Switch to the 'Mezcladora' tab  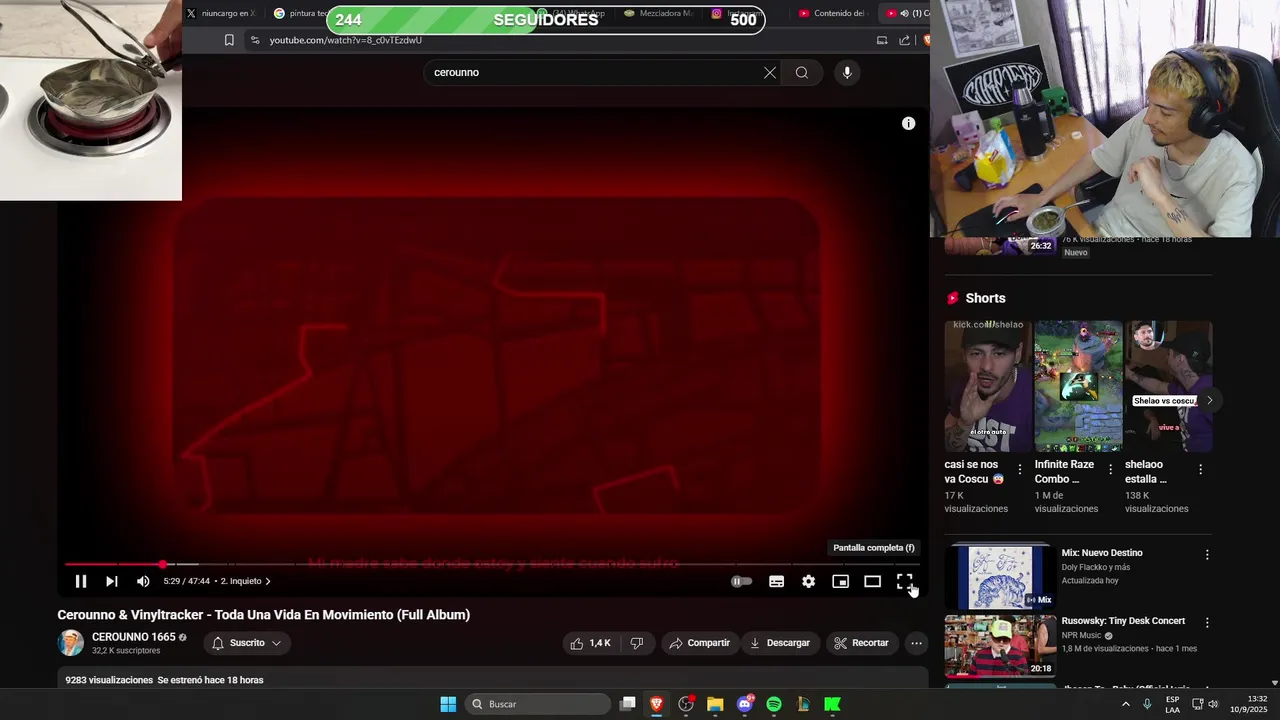pyautogui.click(x=658, y=13)
